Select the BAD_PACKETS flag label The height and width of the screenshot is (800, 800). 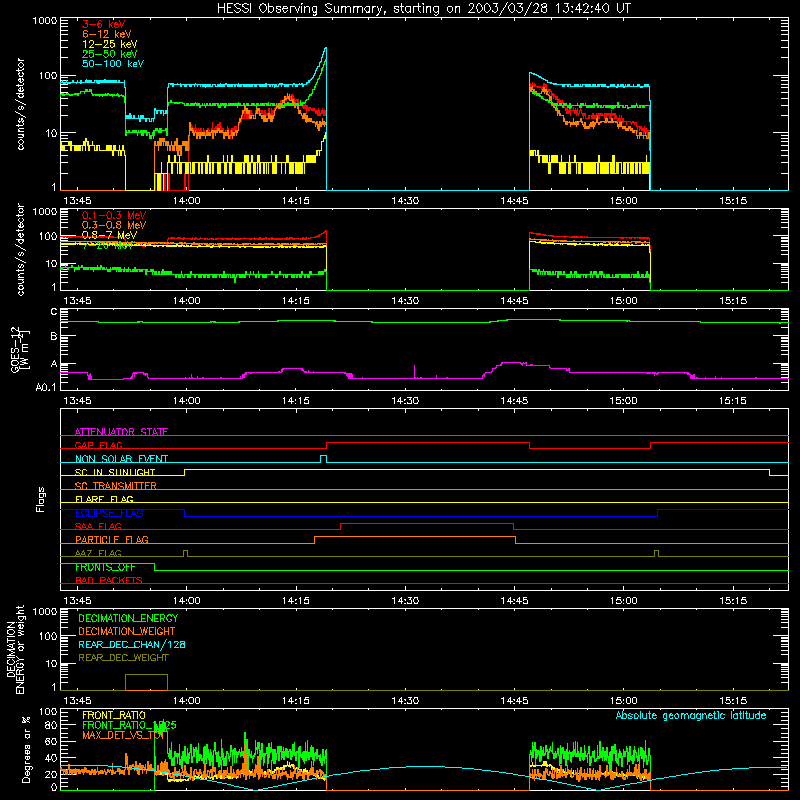tap(109, 580)
